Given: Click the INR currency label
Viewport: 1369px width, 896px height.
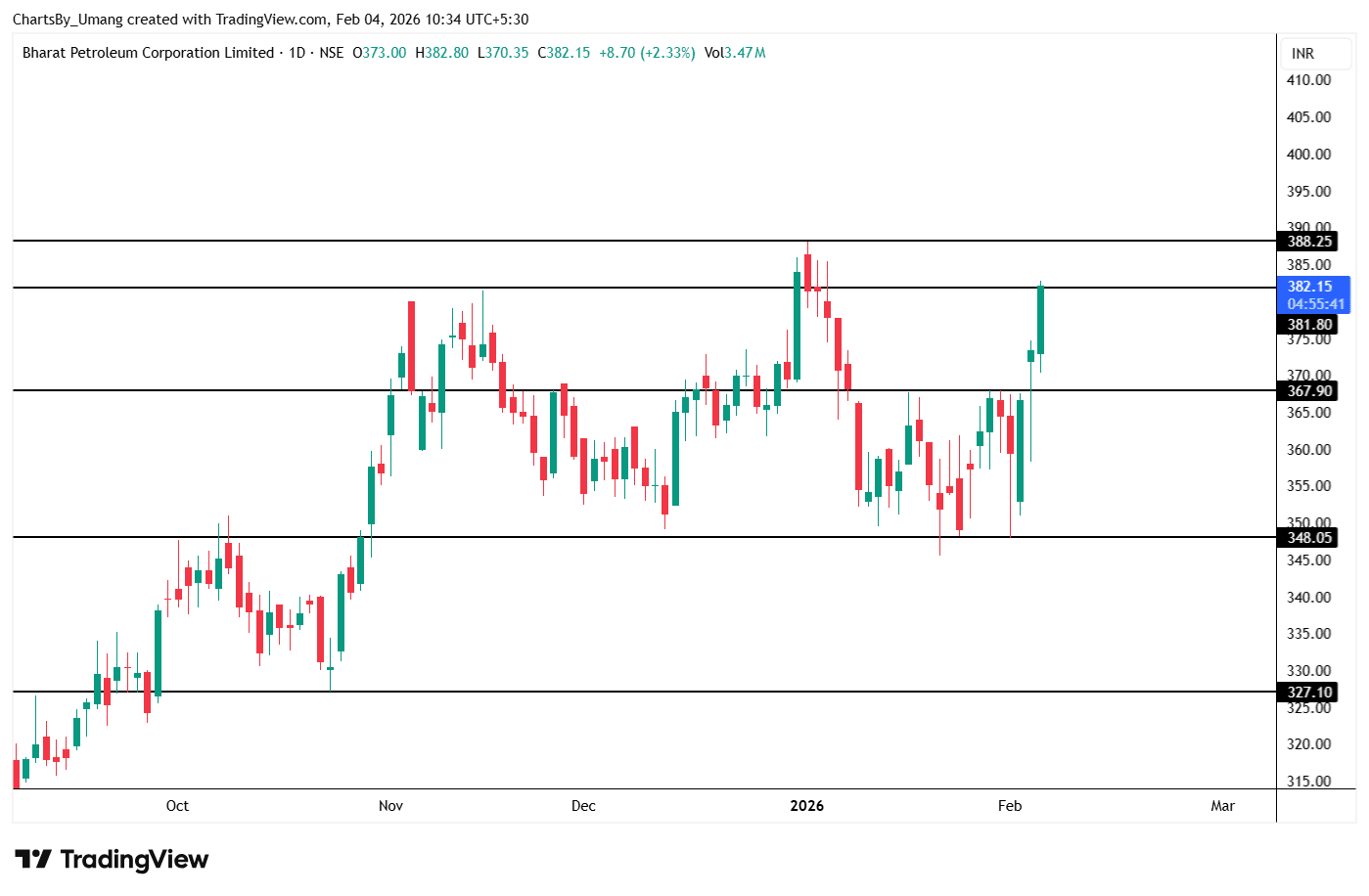Looking at the screenshot, I should point(1302,54).
